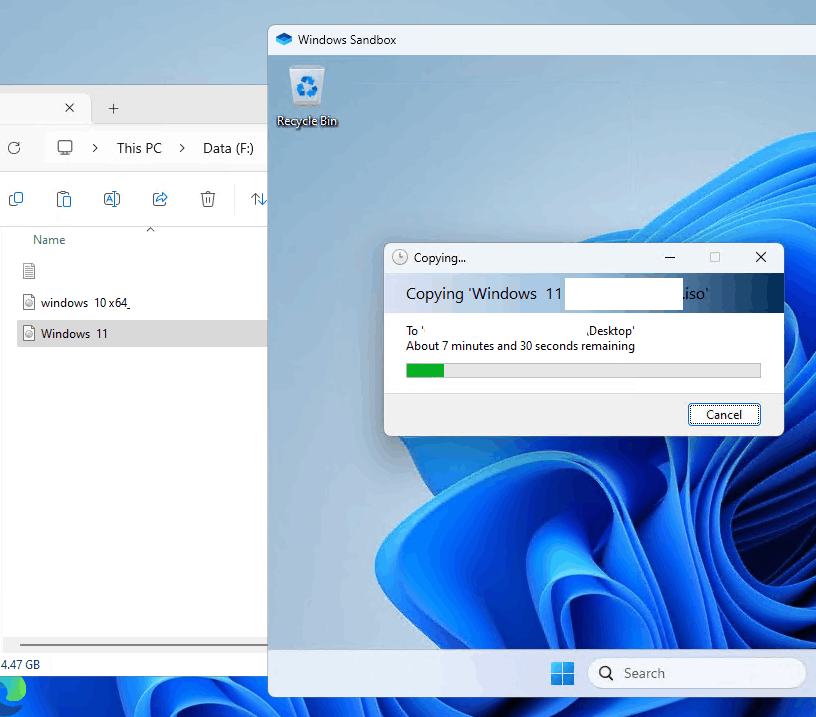Click the Sandbox taskbar Search box
816x717 pixels.
(696, 673)
